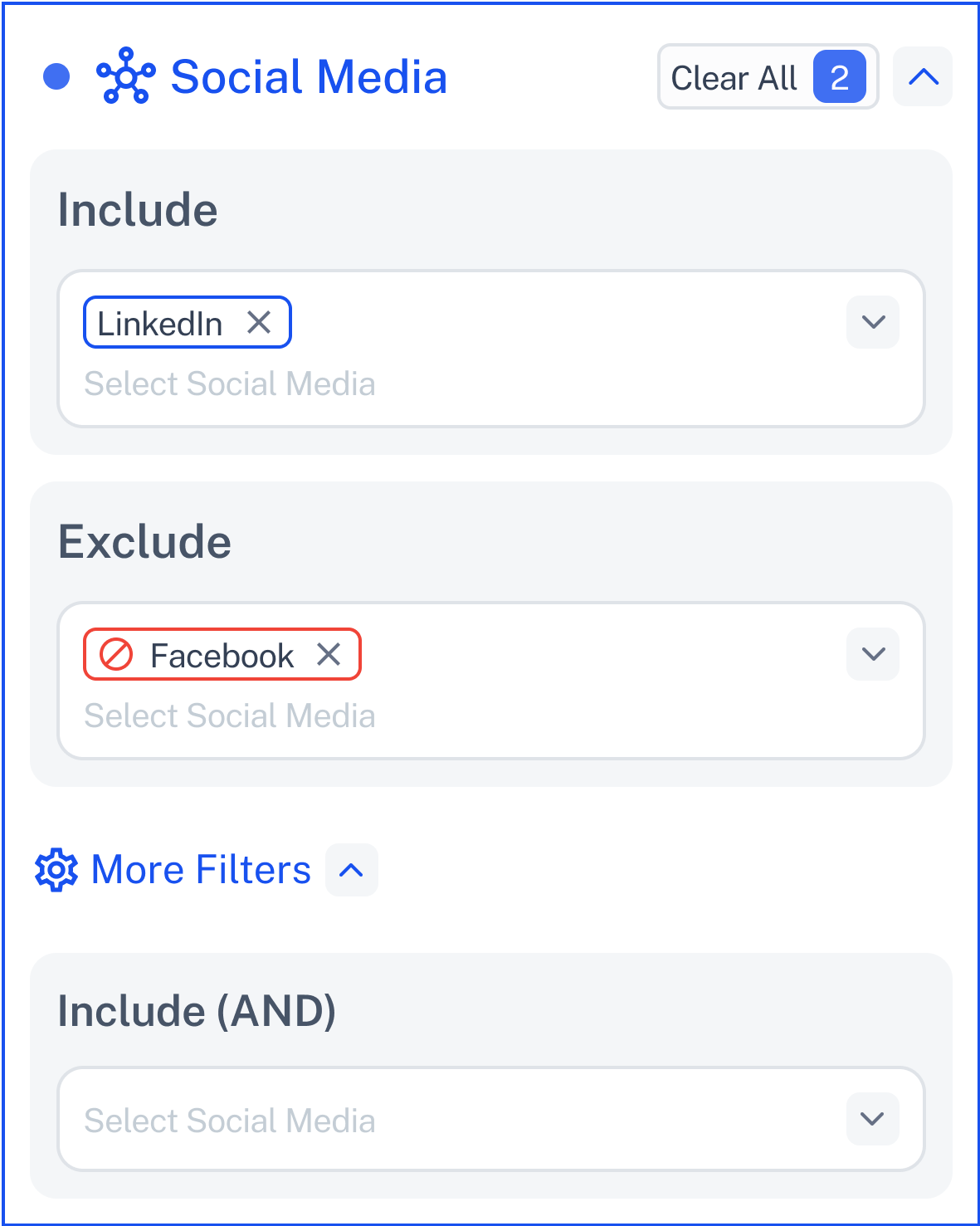The height and width of the screenshot is (1226, 980).
Task: Click the Clear All button
Action: tap(768, 76)
